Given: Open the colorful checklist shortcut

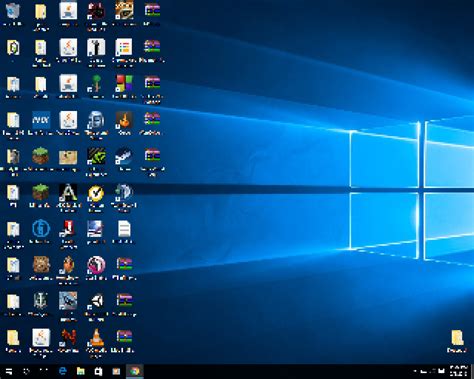Looking at the screenshot, I should pyautogui.click(x=124, y=47).
